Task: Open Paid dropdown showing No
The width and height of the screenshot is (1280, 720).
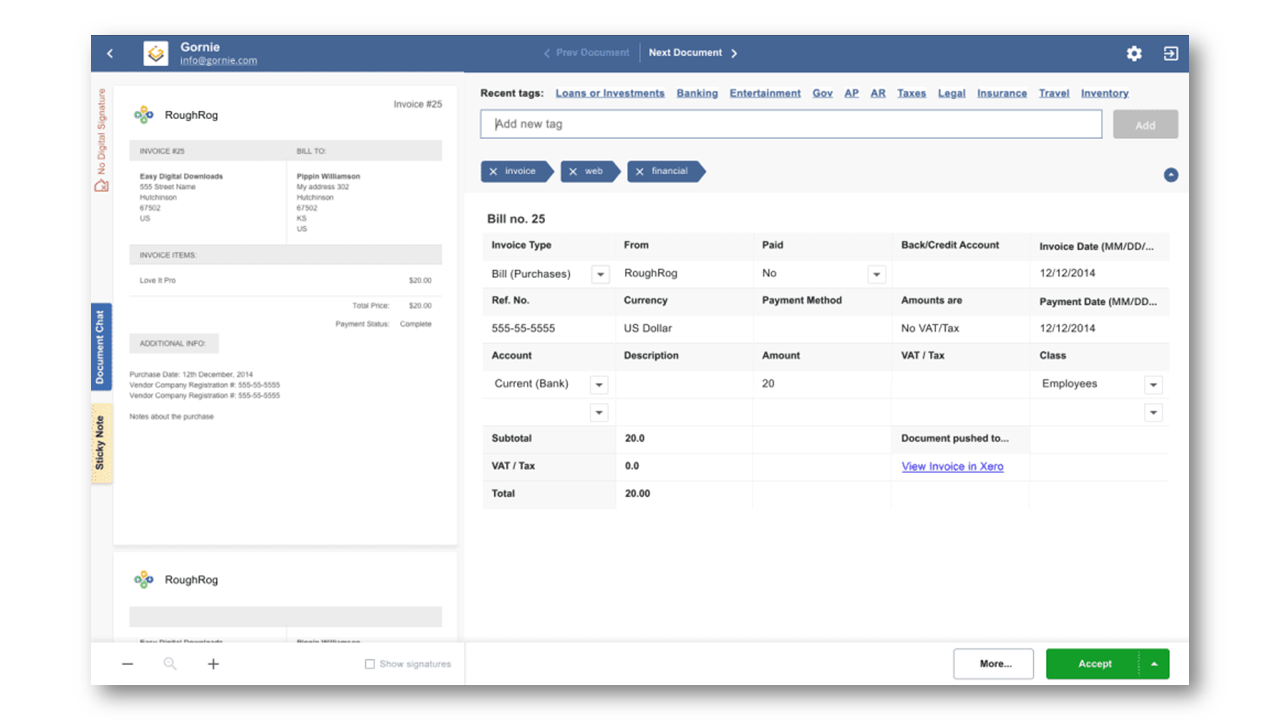Action: 876,274
